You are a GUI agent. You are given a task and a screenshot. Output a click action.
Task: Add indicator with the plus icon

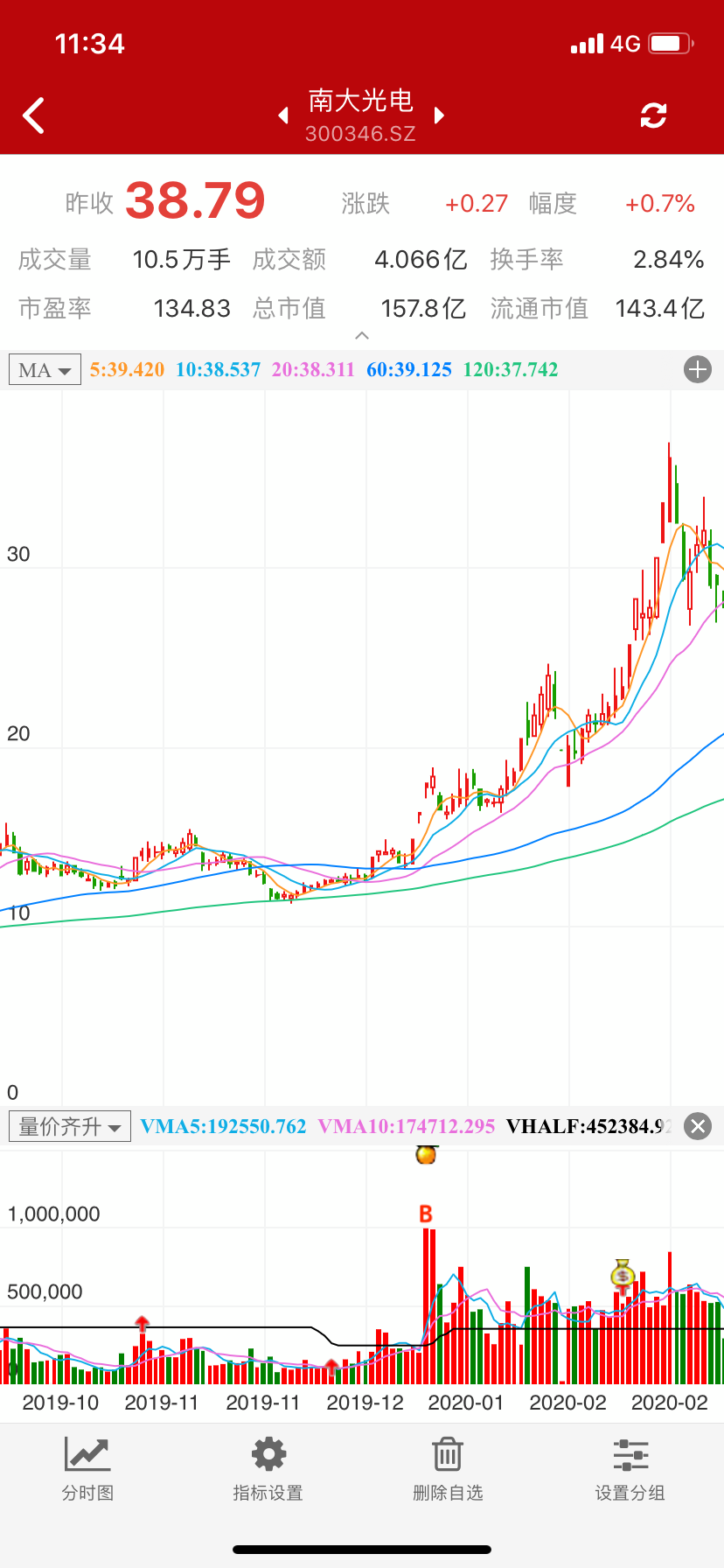click(x=697, y=370)
